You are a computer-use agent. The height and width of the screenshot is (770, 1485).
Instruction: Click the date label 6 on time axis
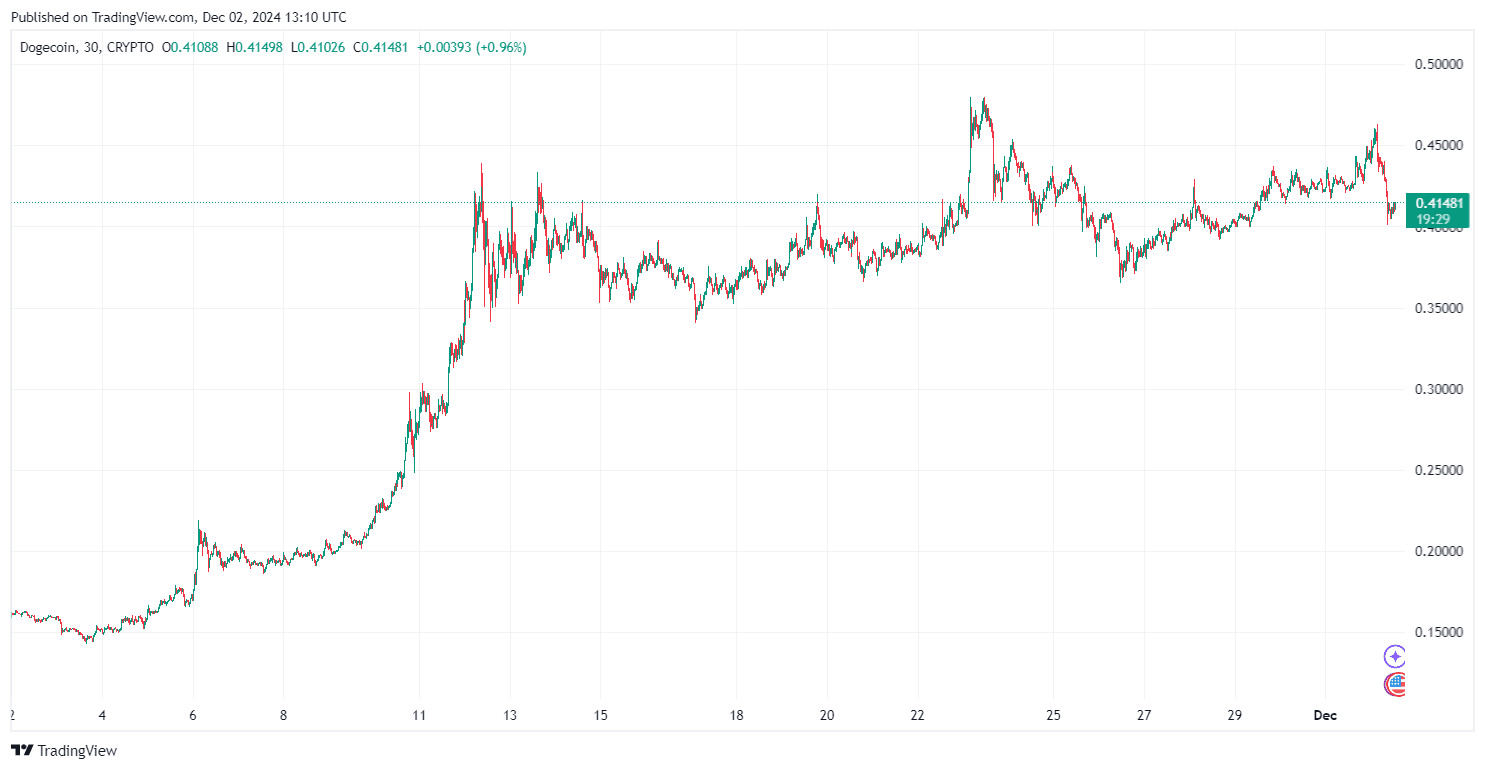[193, 716]
